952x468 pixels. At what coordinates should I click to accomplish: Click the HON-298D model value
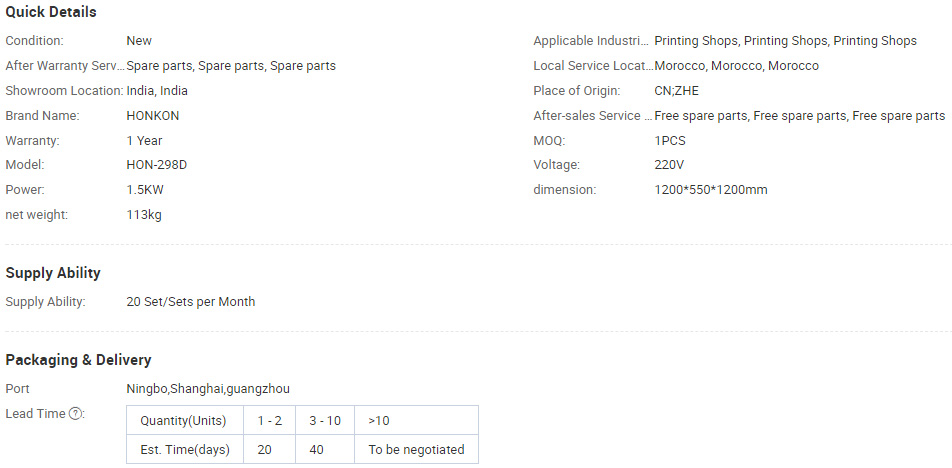[x=157, y=165]
